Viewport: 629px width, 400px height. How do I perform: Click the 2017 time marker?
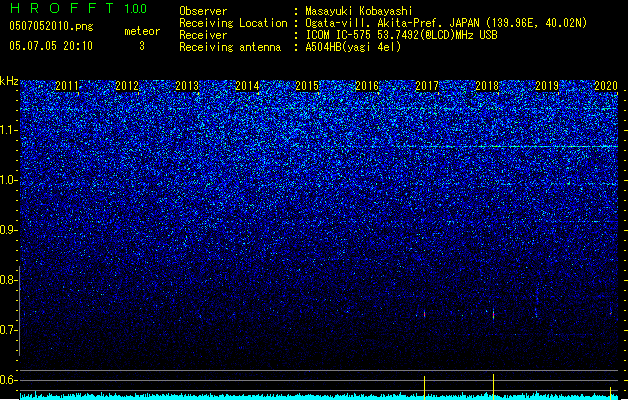(x=427, y=86)
